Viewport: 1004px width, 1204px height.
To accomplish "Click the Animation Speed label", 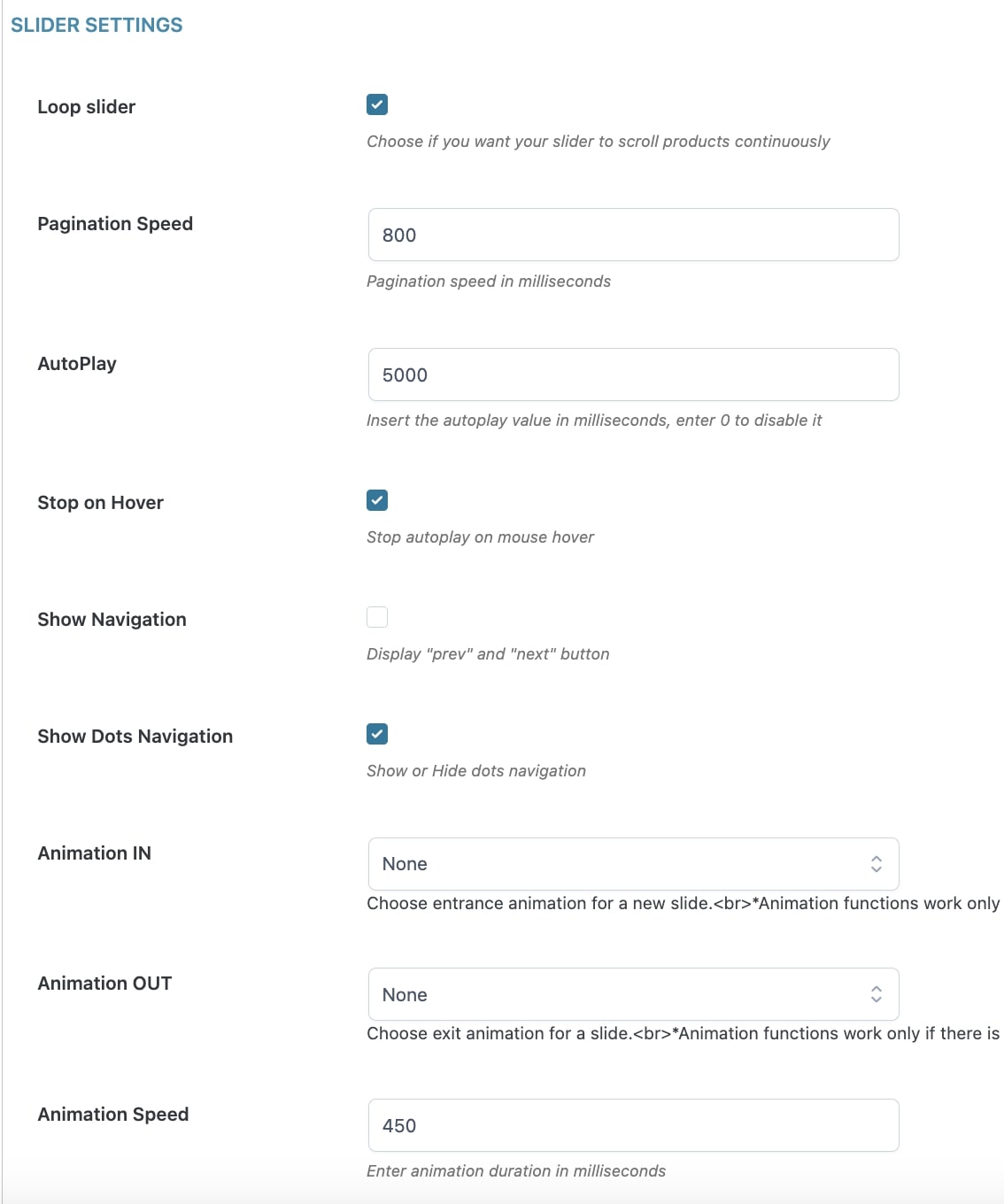I will (113, 1115).
